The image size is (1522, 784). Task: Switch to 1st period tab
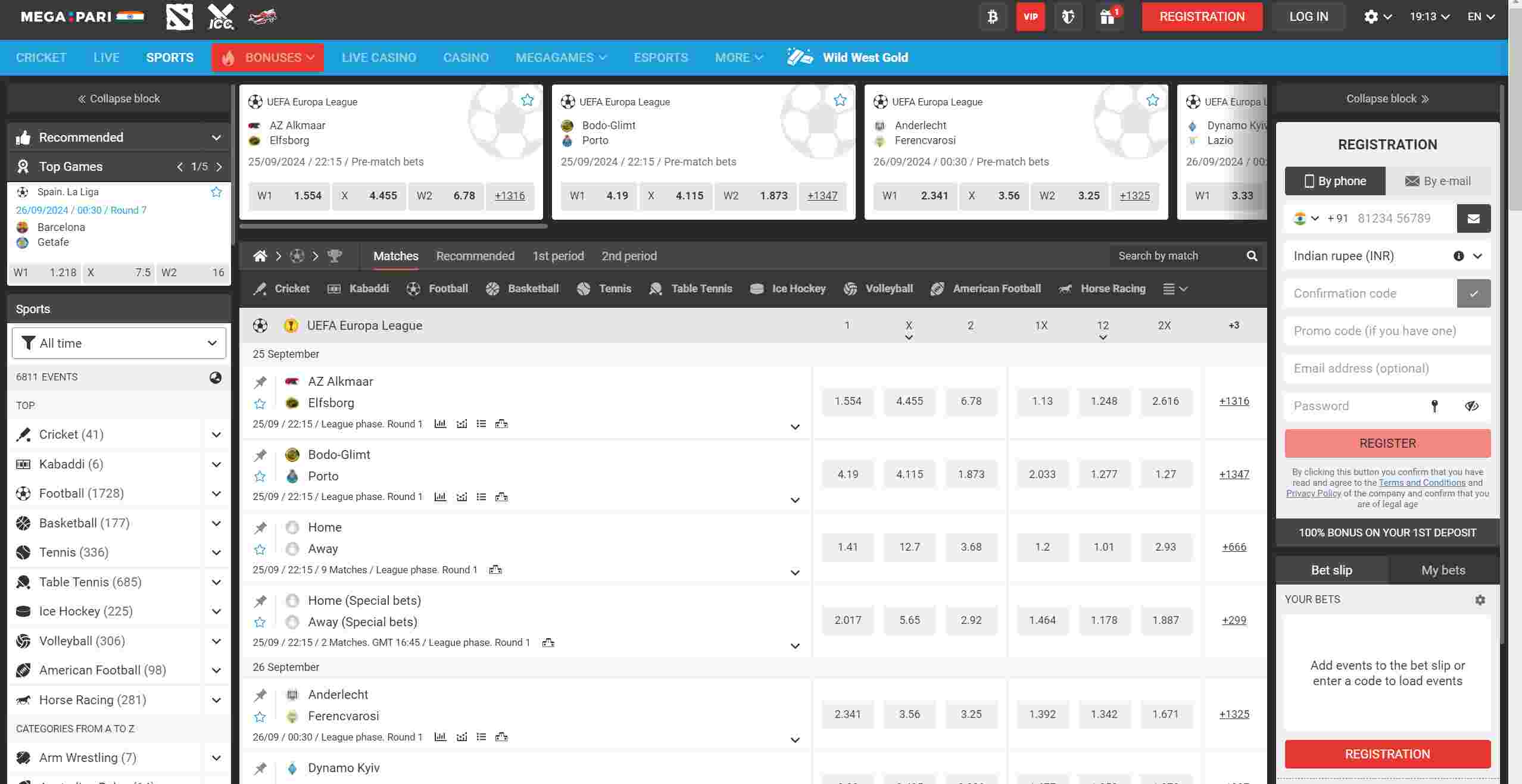[558, 256]
